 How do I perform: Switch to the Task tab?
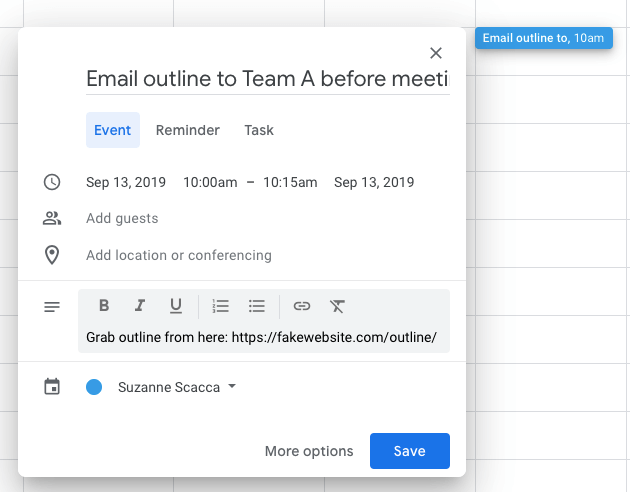pyautogui.click(x=259, y=130)
